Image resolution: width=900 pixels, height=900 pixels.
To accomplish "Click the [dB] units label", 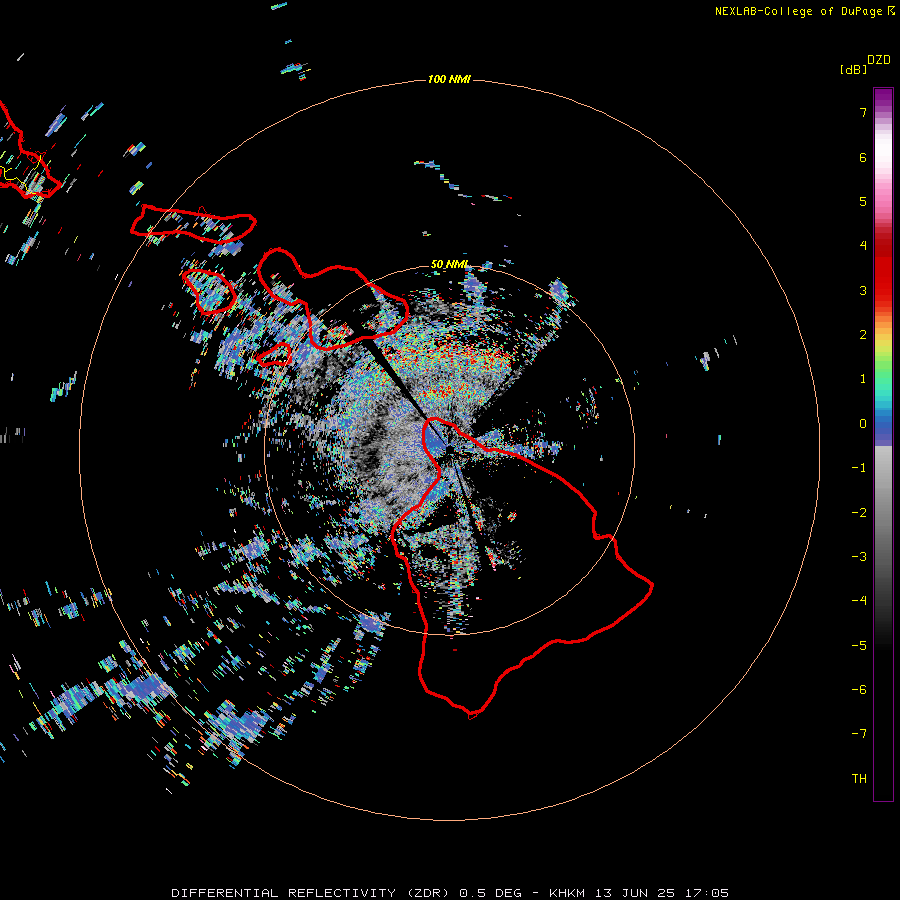I will point(853,69).
